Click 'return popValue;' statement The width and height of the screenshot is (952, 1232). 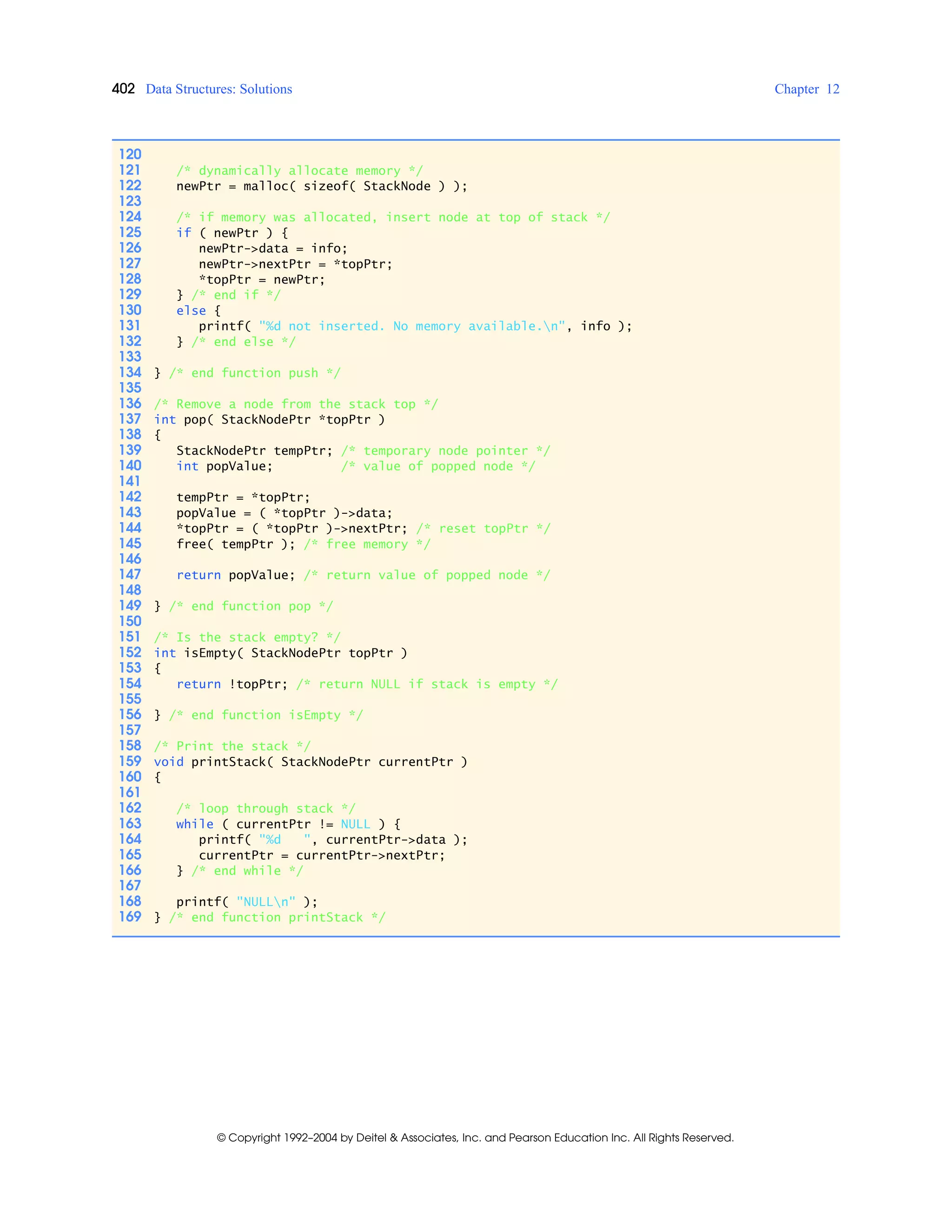click(x=236, y=576)
